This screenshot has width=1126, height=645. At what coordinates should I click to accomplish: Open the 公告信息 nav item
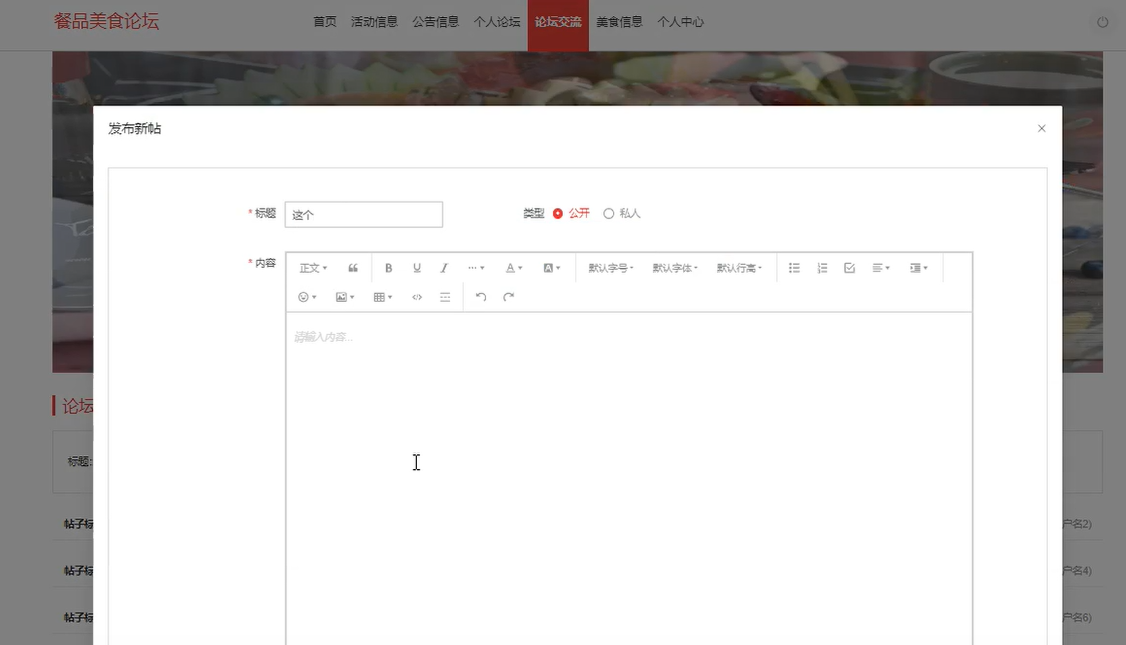pyautogui.click(x=435, y=22)
